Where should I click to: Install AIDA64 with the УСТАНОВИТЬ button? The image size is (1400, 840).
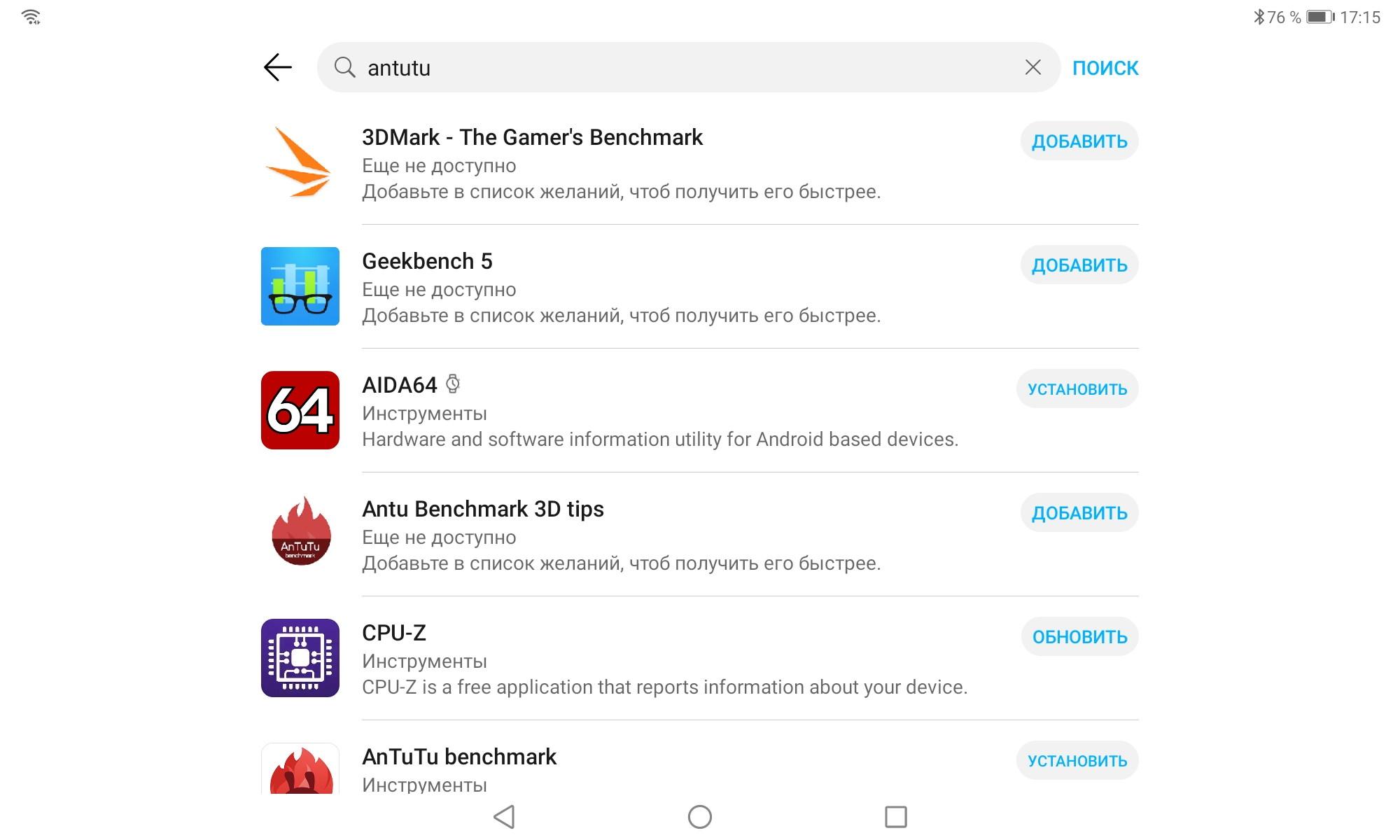(1077, 389)
